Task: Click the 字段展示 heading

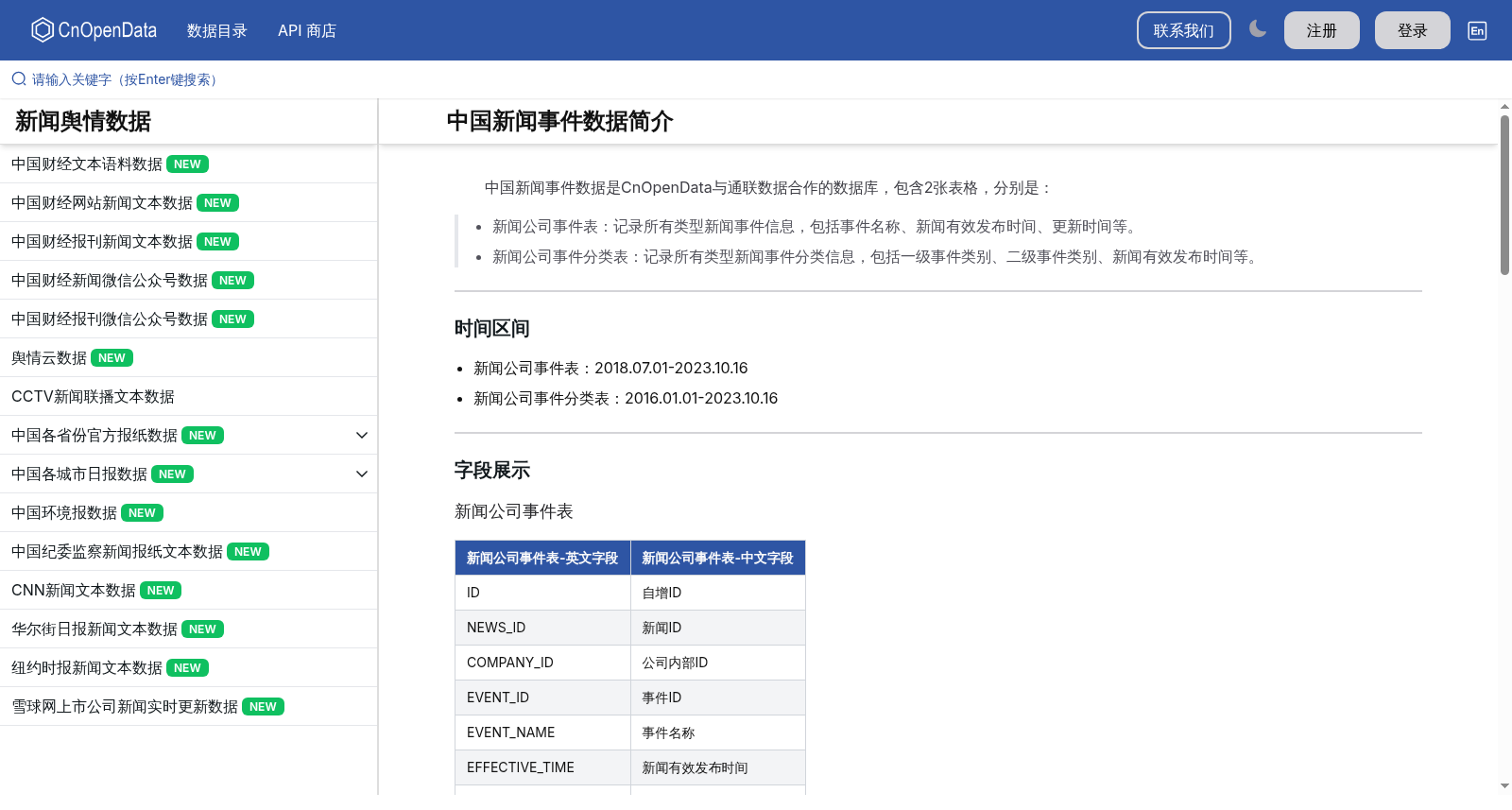Action: click(x=491, y=470)
